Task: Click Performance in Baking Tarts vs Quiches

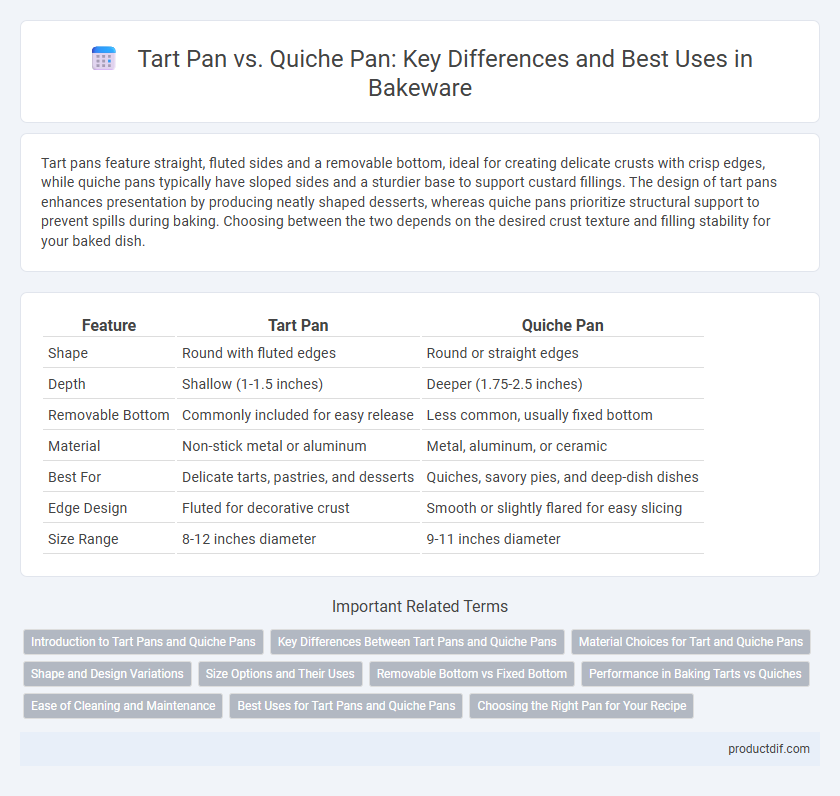Action: click(695, 674)
